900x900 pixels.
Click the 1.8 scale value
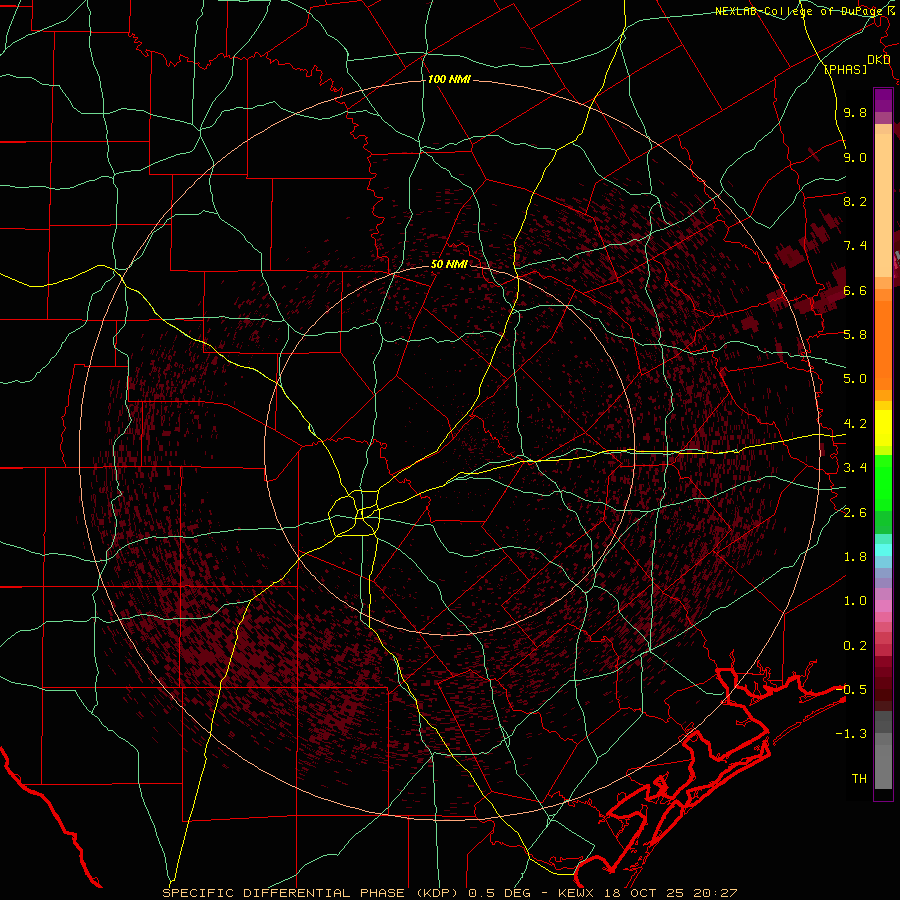click(x=855, y=557)
